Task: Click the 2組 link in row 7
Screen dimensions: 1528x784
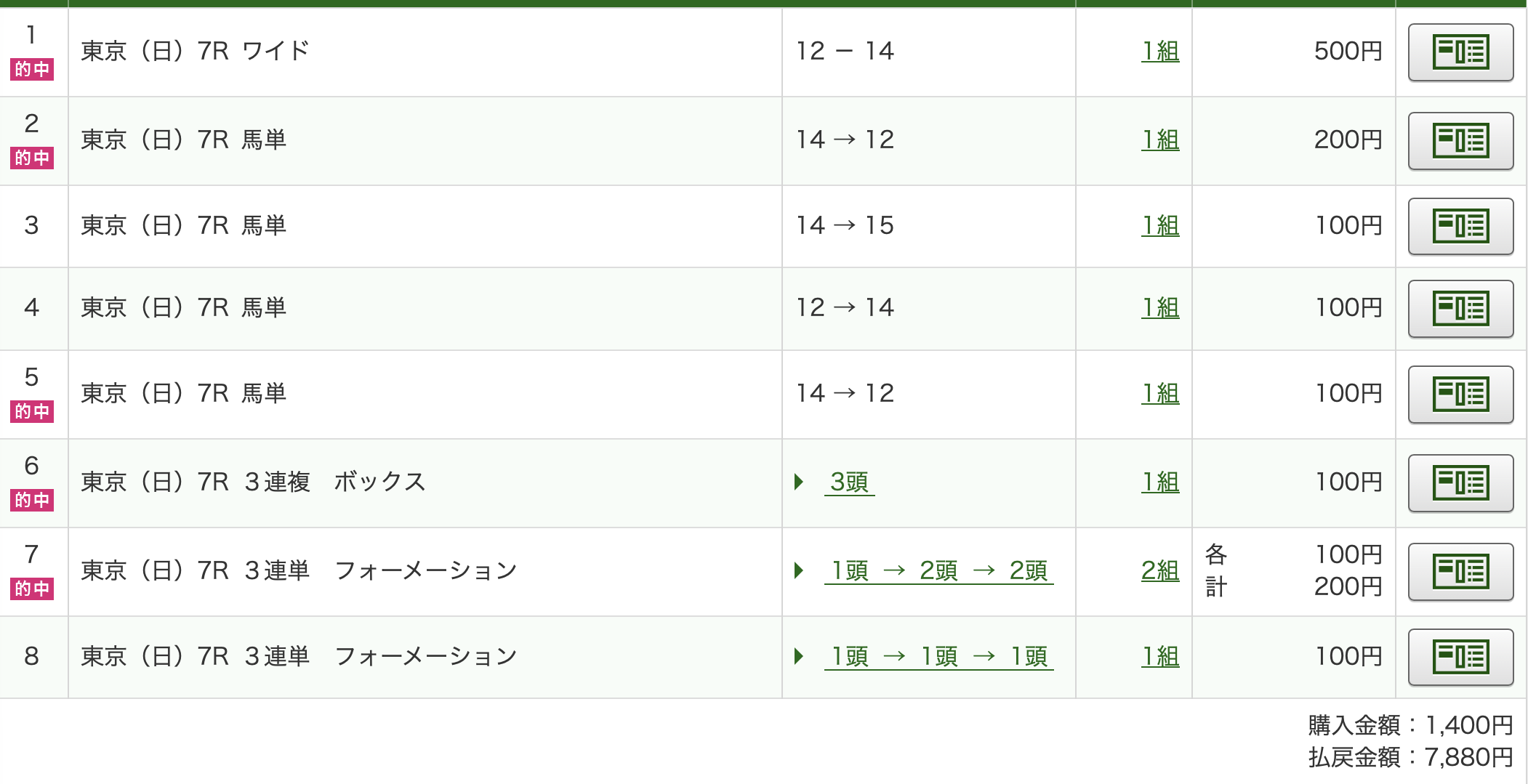Action: coord(1160,570)
